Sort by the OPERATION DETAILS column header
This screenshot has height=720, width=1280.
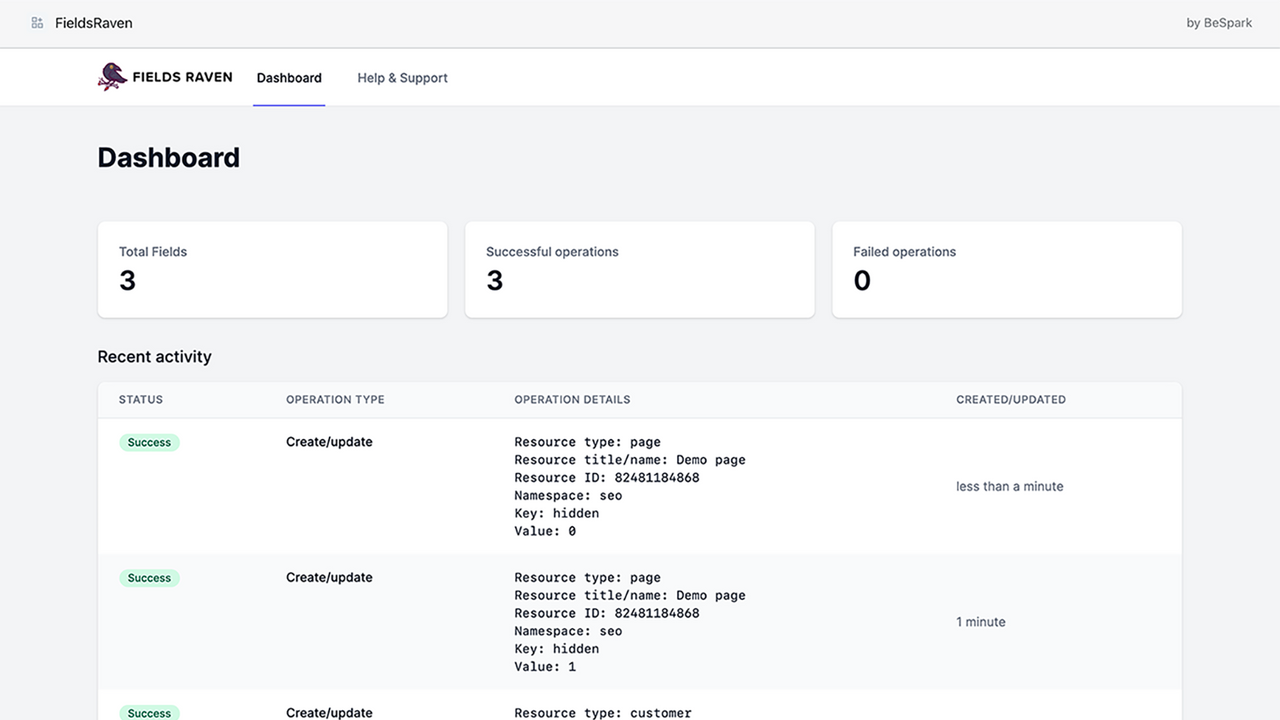tap(572, 399)
